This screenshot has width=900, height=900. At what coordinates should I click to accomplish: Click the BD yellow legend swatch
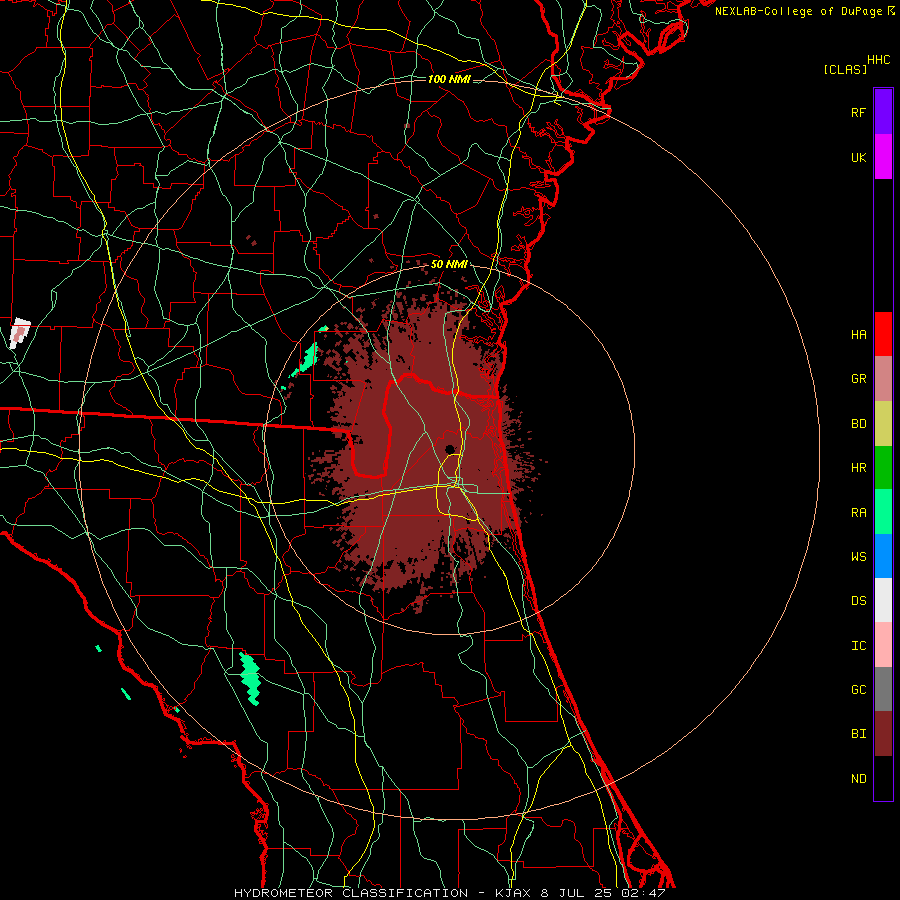click(x=883, y=423)
